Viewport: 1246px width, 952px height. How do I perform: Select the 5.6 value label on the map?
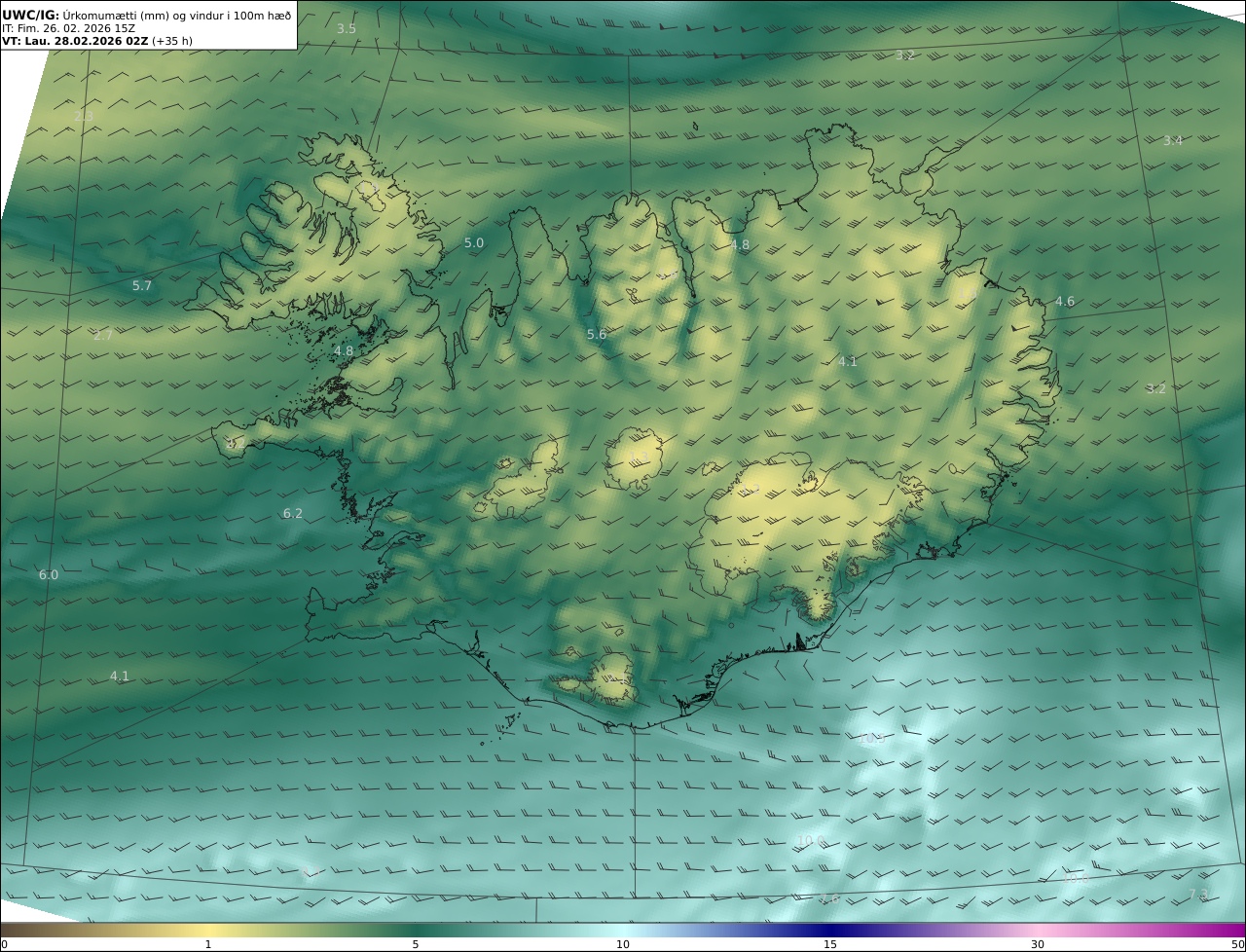[x=597, y=334]
